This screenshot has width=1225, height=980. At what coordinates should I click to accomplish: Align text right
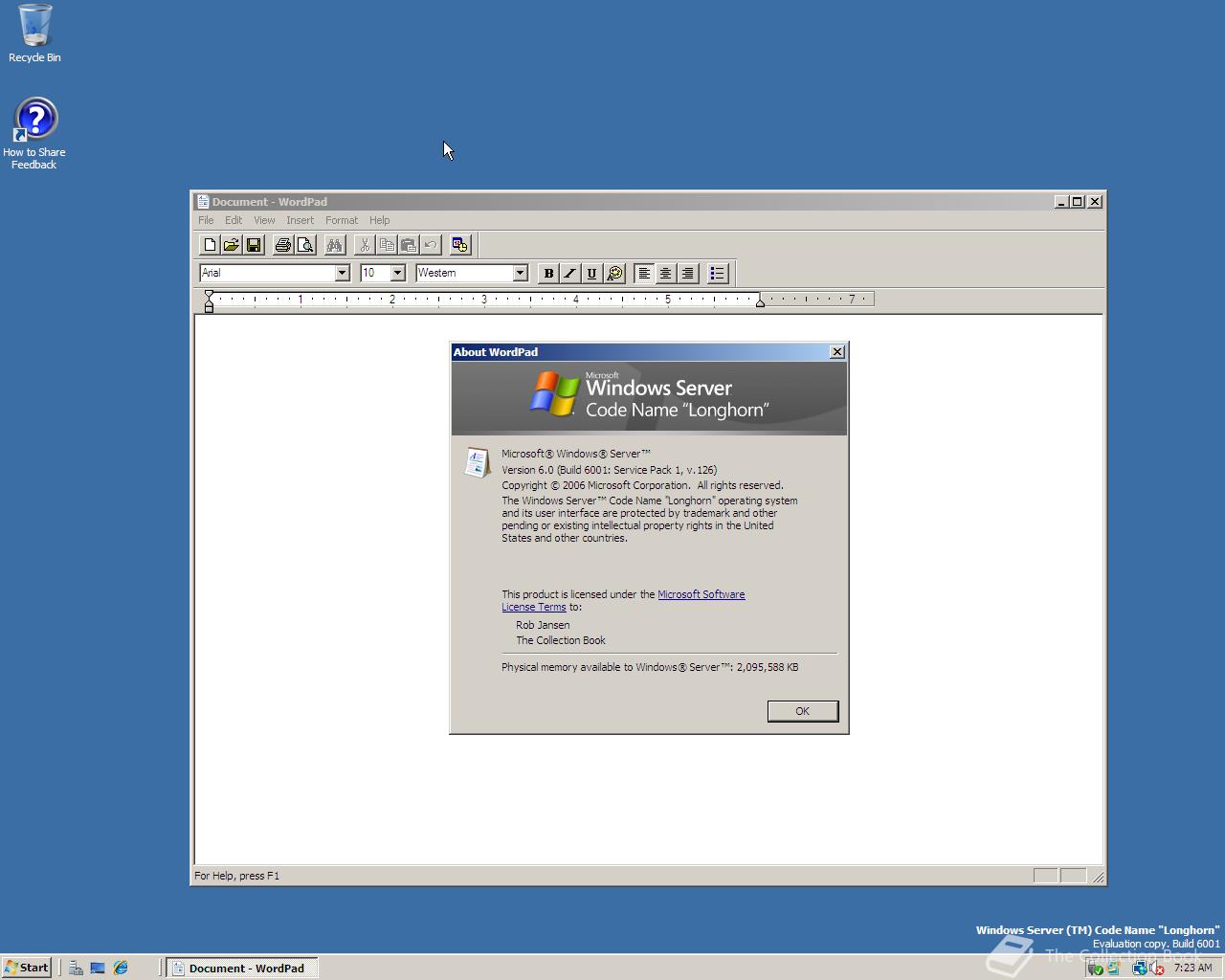pyautogui.click(x=688, y=274)
